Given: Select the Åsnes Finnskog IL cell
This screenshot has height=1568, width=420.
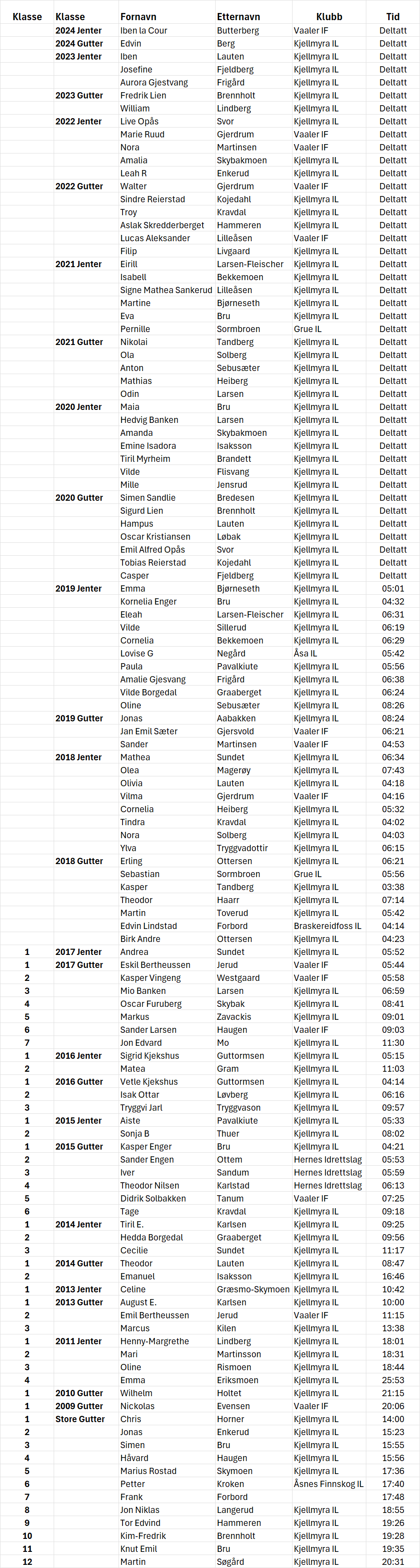Looking at the screenshot, I should (x=328, y=1484).
